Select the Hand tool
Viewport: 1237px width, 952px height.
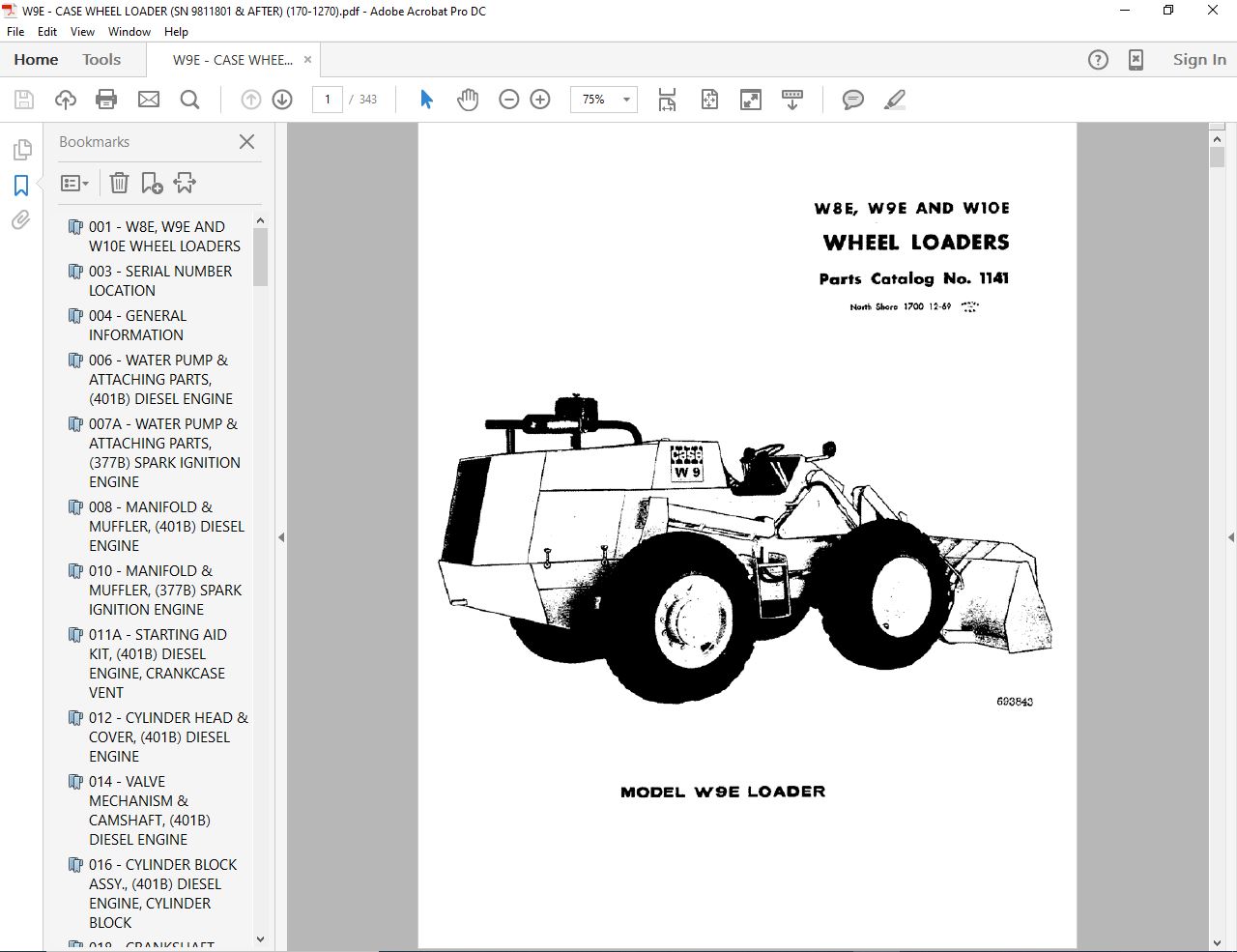pyautogui.click(x=468, y=99)
